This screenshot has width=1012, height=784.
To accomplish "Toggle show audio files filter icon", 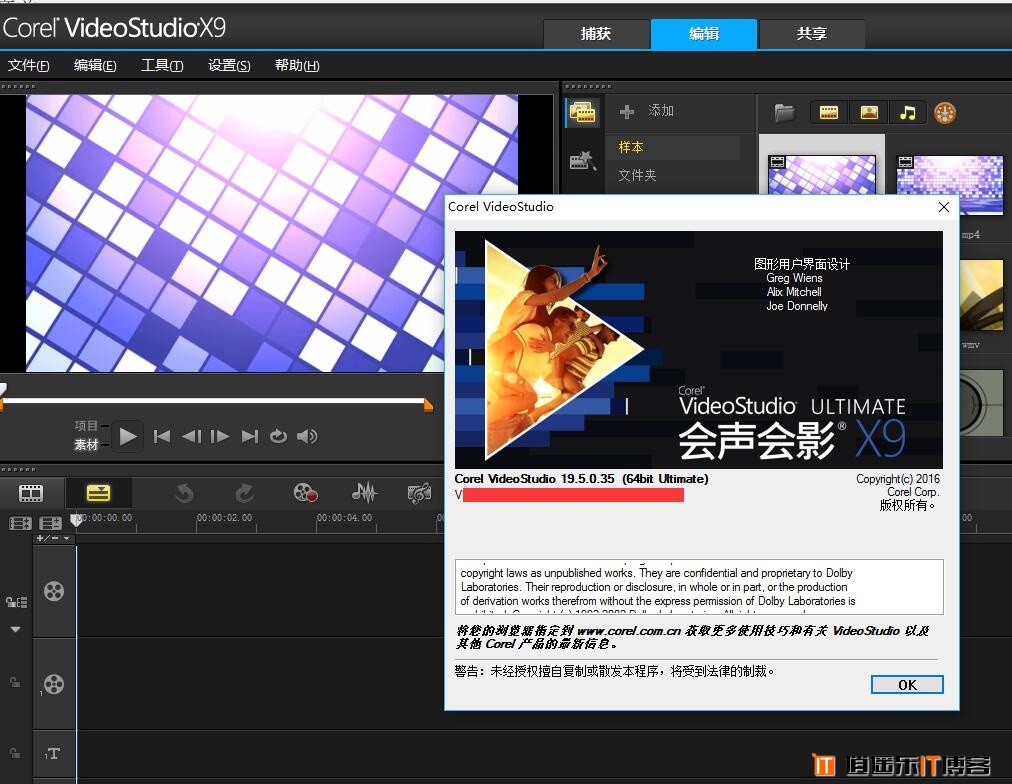I will (x=908, y=113).
